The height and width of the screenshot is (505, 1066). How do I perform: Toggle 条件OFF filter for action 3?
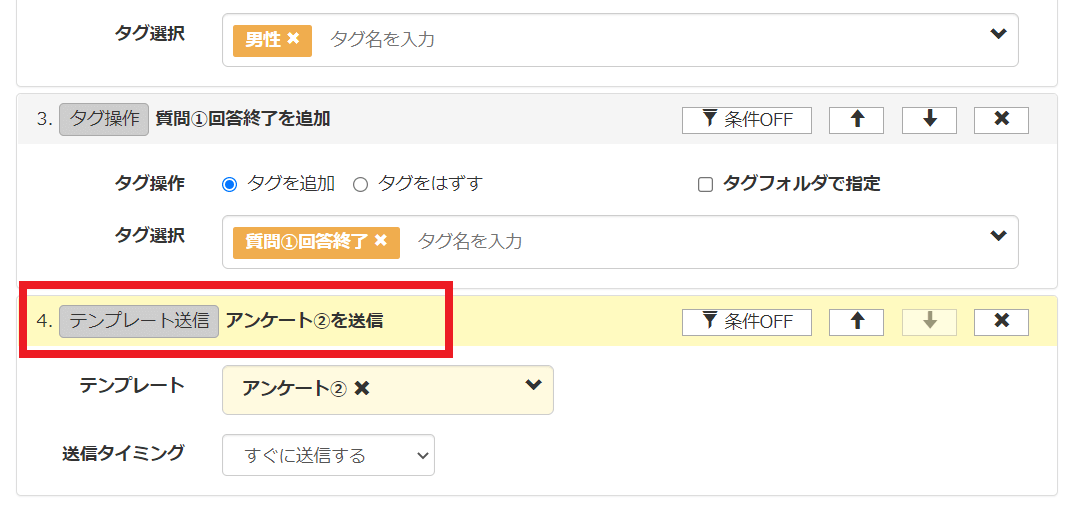coord(747,120)
